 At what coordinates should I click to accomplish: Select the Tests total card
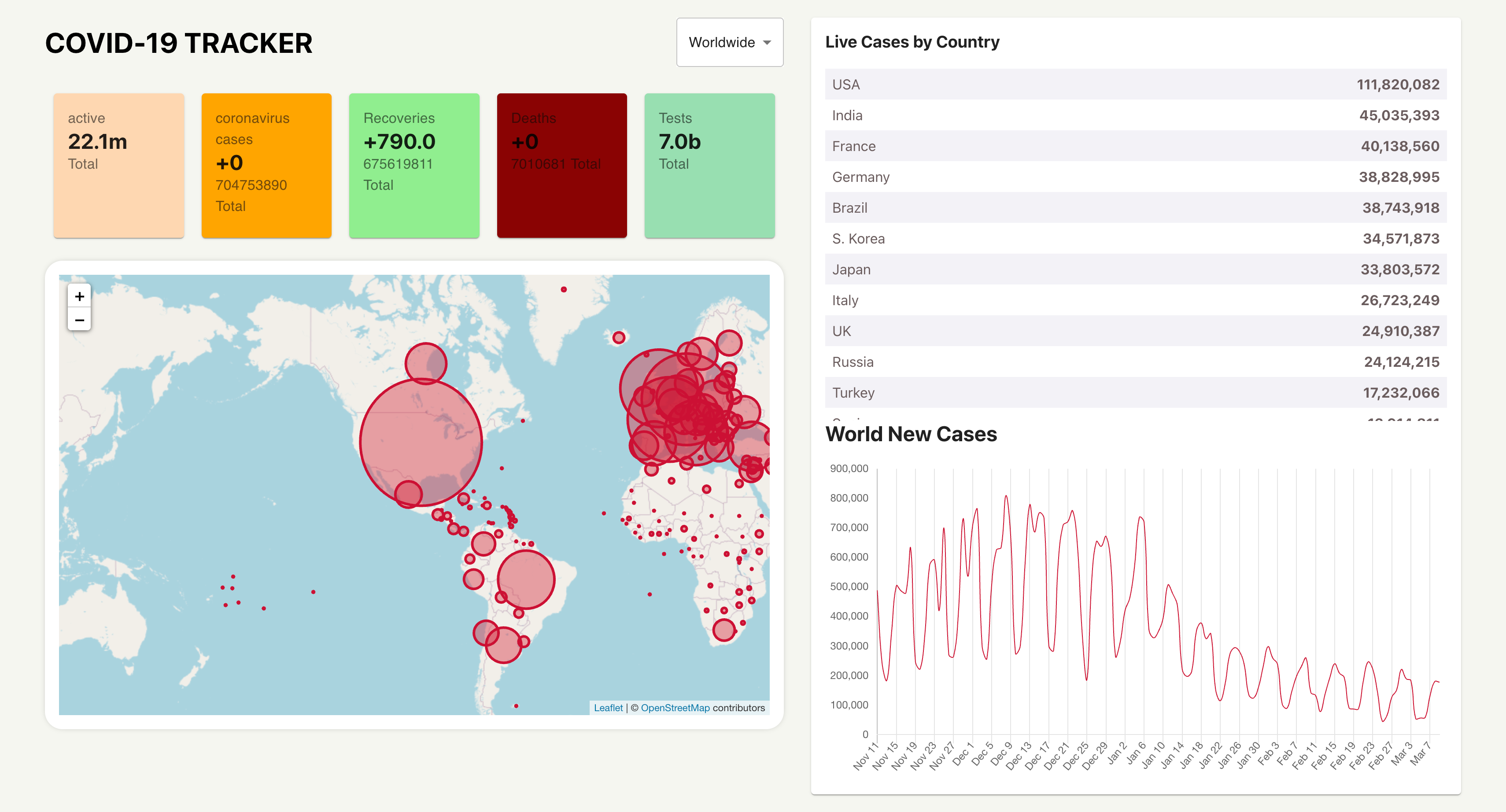tap(709, 166)
